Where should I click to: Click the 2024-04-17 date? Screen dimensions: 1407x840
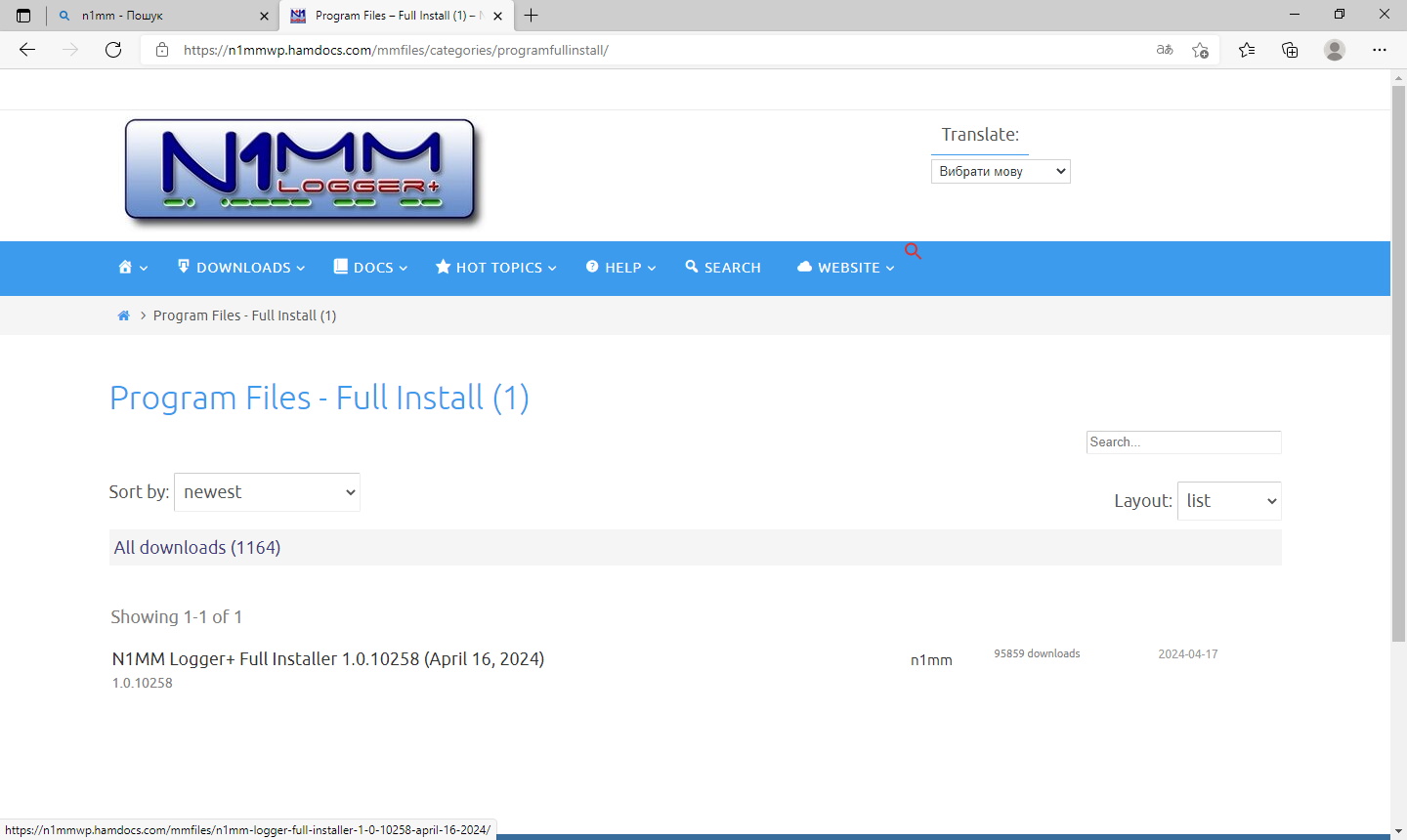(x=1188, y=654)
